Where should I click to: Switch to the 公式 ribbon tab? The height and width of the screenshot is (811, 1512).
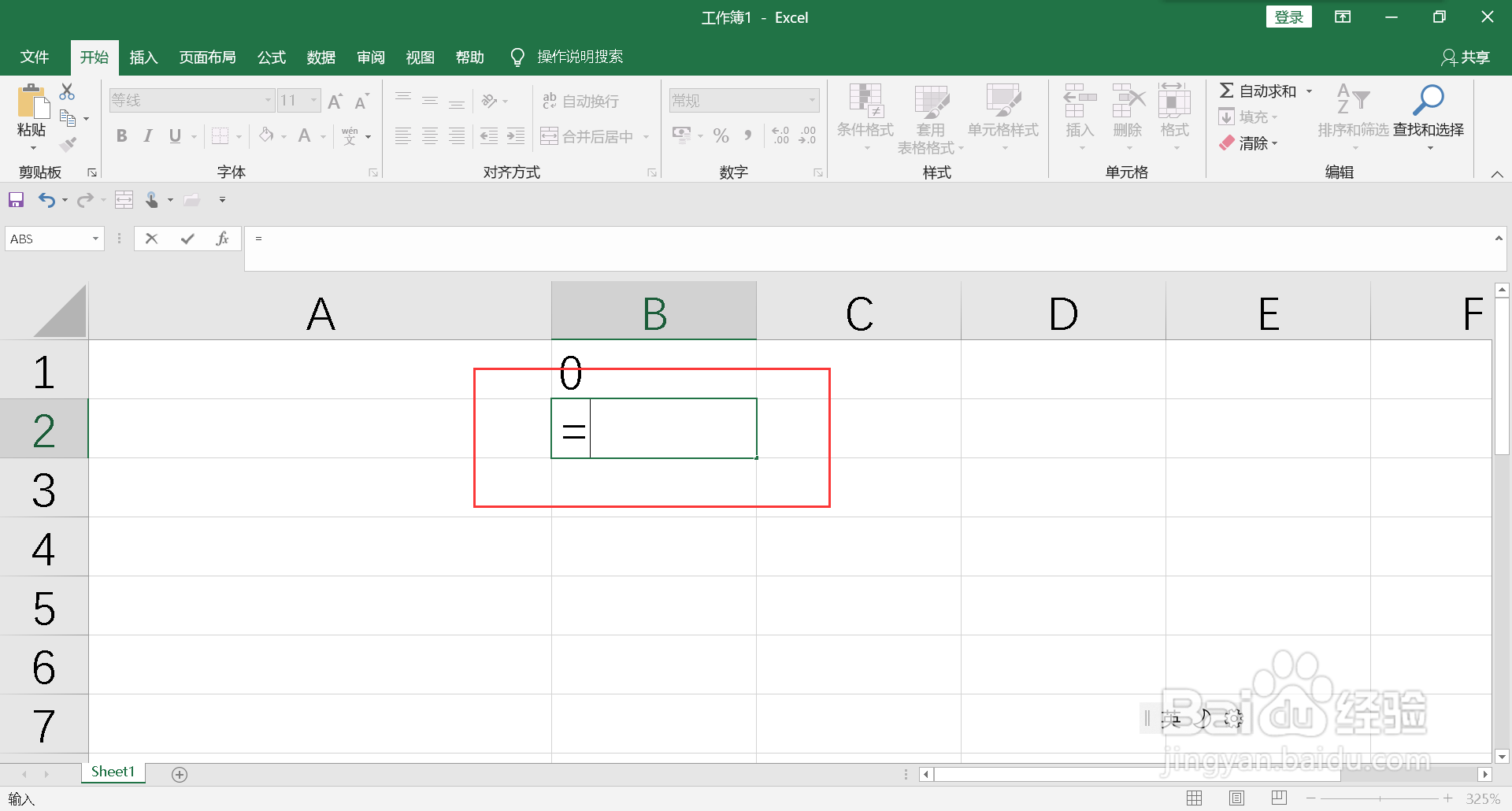click(271, 57)
